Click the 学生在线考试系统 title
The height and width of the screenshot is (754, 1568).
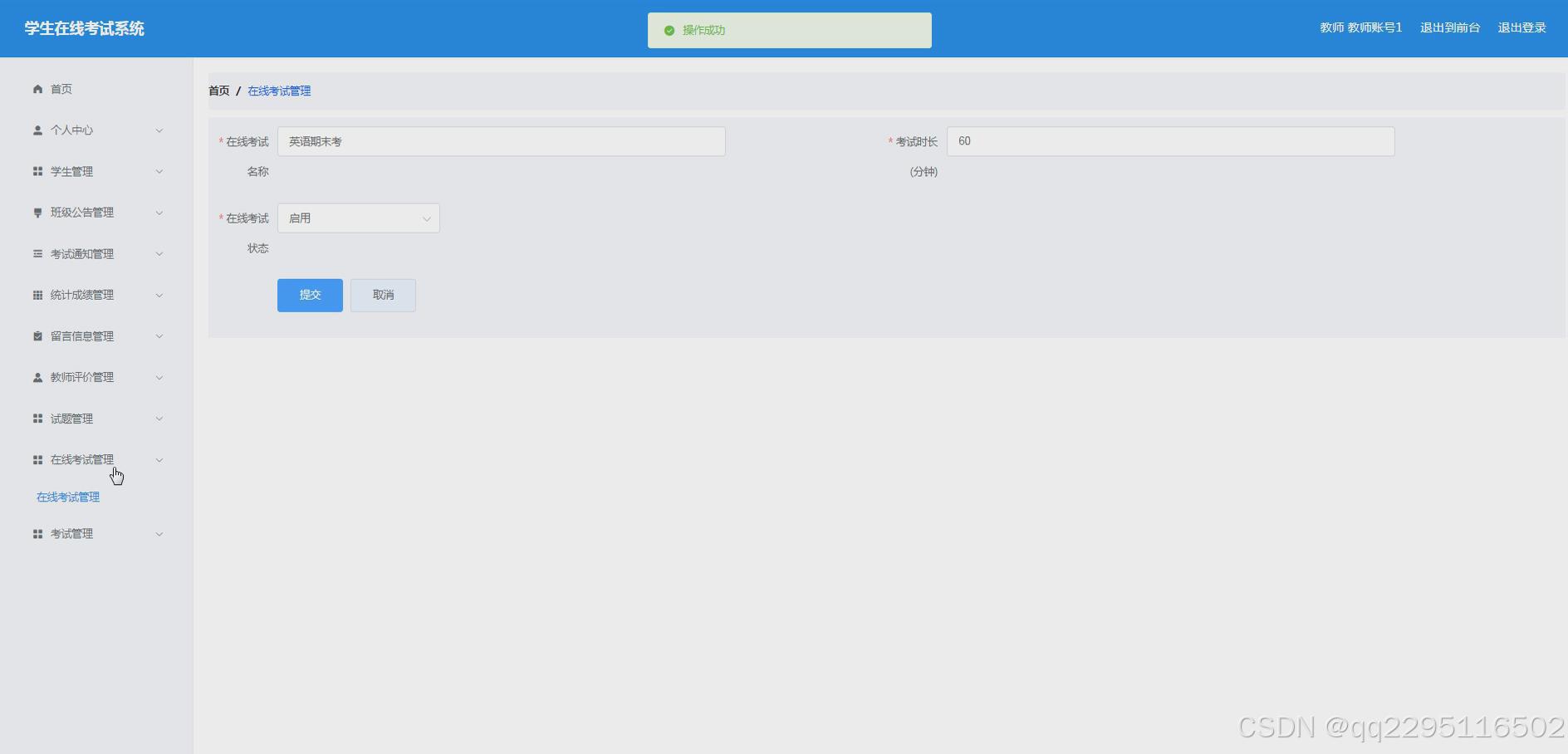pos(84,29)
